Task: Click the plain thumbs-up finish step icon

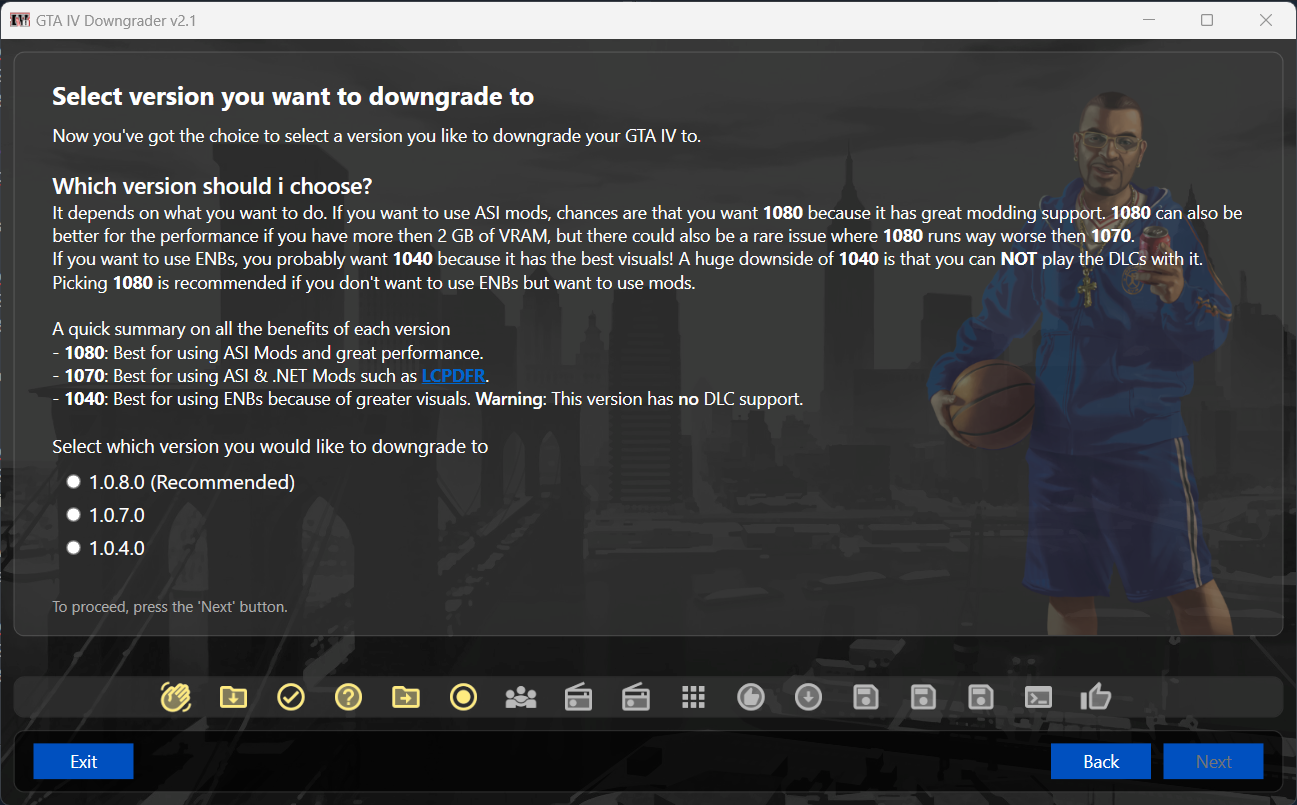Action: coord(1096,697)
